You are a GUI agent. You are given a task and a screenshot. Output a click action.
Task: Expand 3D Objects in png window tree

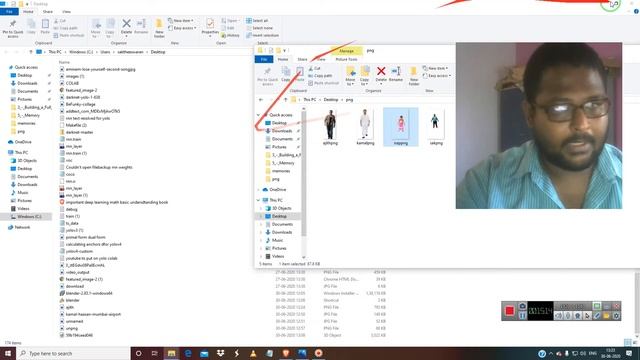click(x=261, y=208)
